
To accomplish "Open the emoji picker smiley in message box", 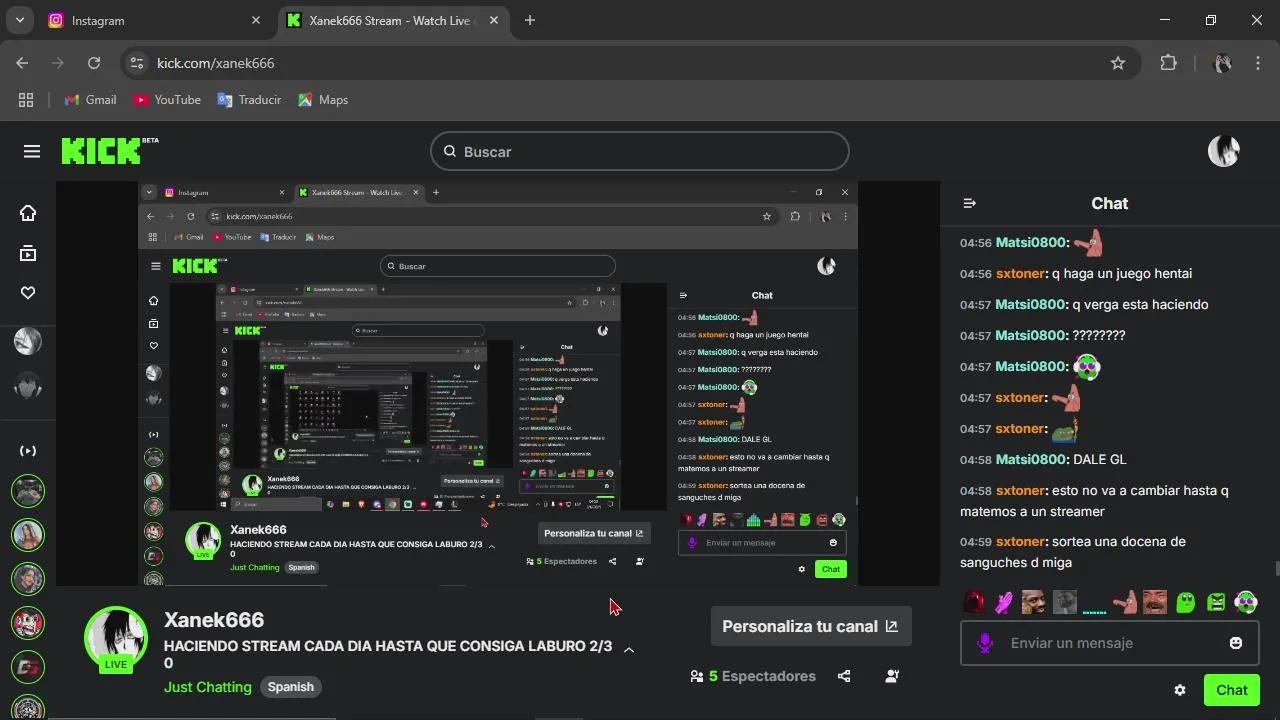I will [x=1236, y=643].
